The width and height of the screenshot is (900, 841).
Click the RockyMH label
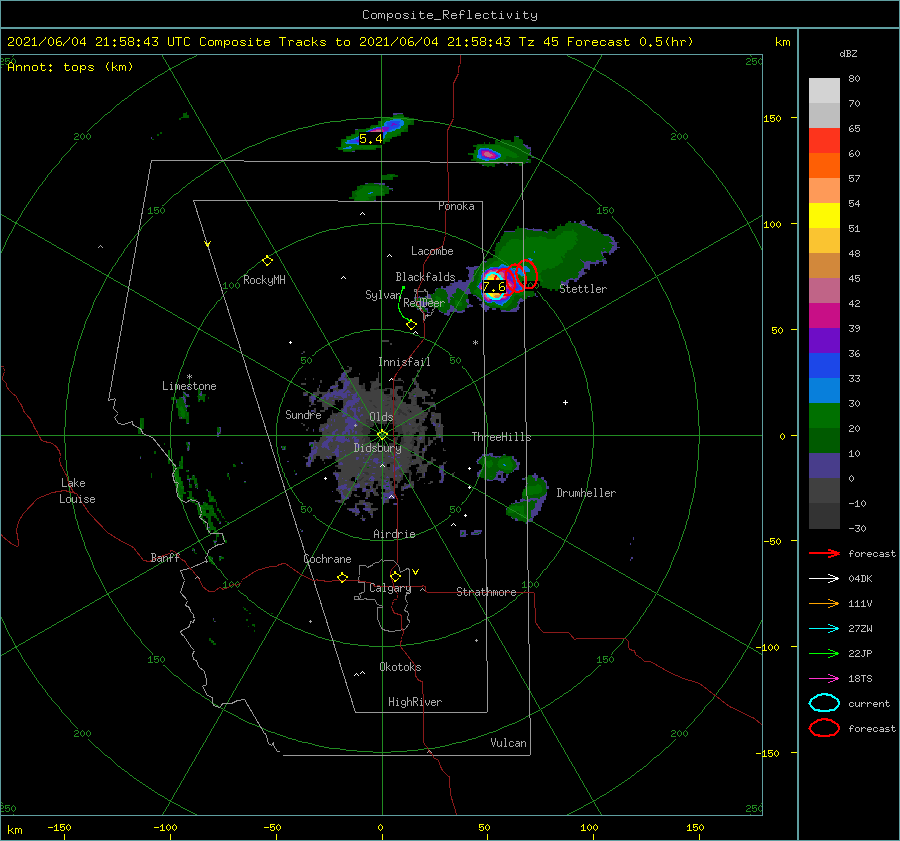pos(264,280)
